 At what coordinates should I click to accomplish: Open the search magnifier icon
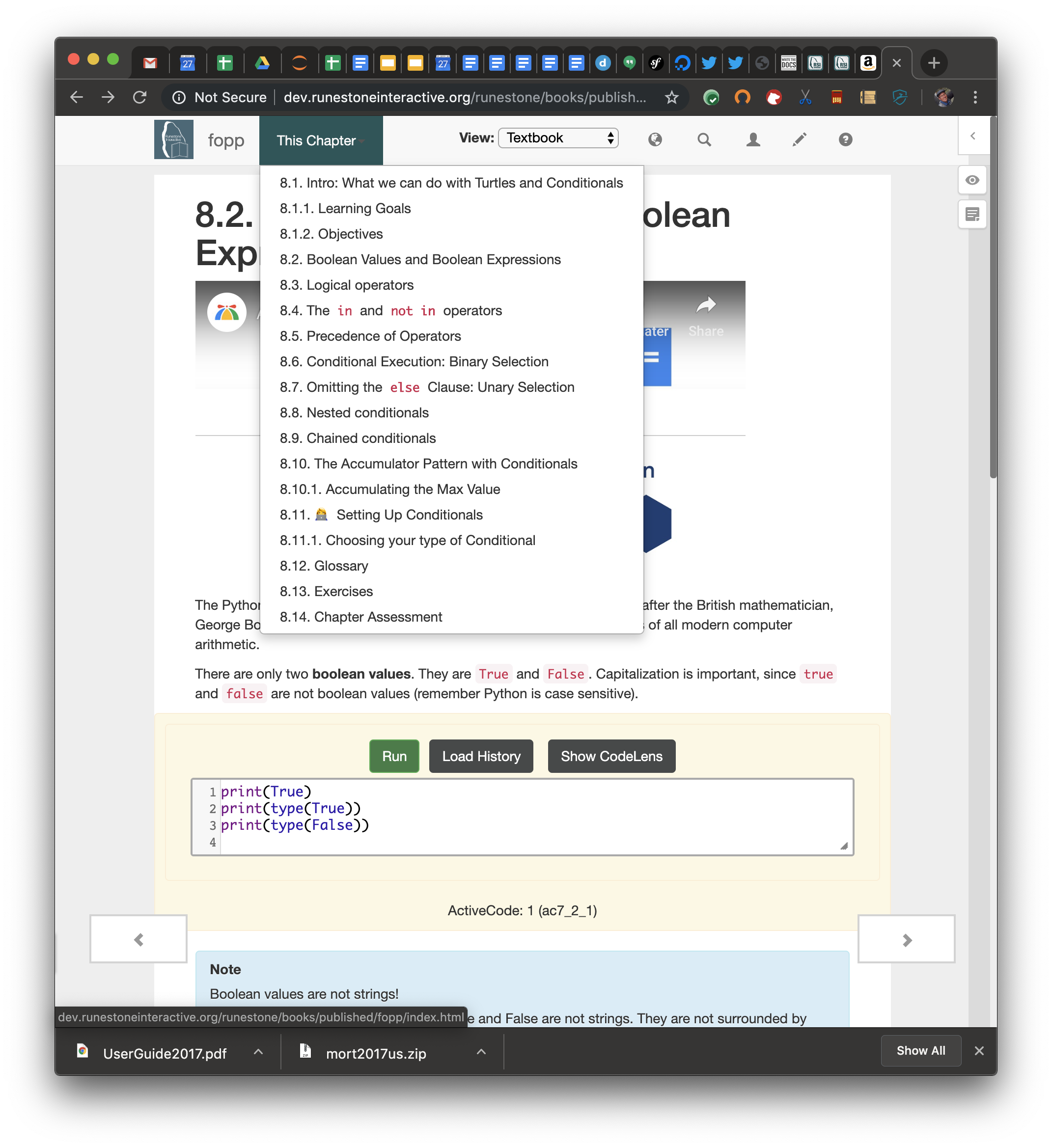[704, 139]
